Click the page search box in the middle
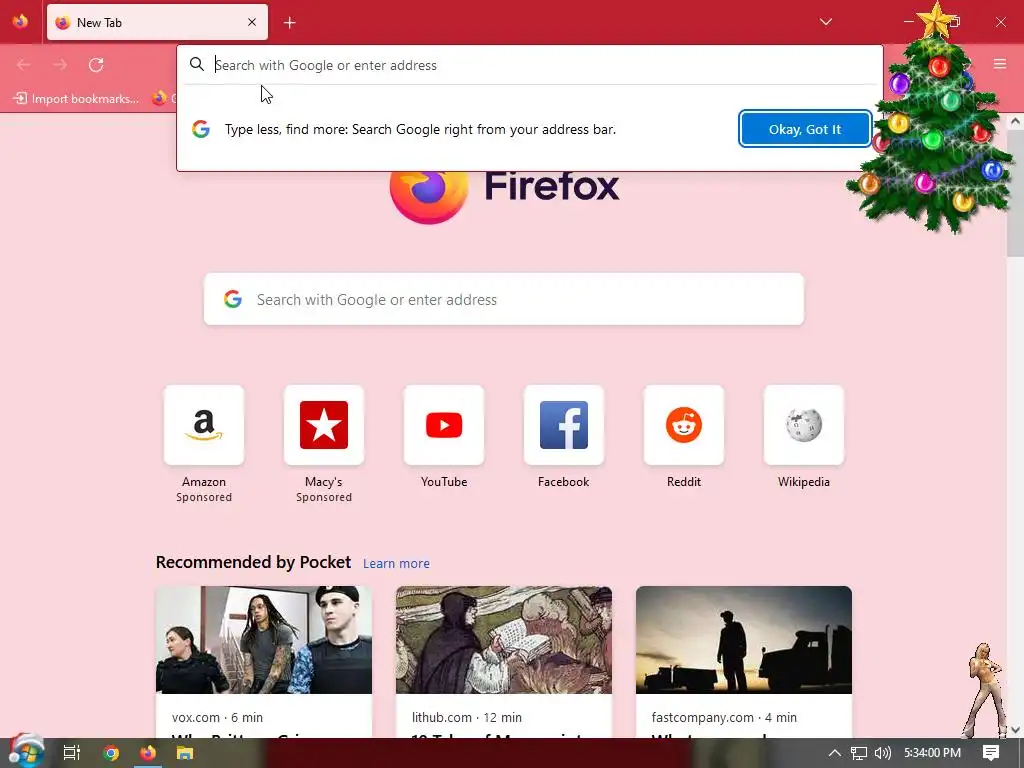Image resolution: width=1024 pixels, height=768 pixels. click(504, 299)
